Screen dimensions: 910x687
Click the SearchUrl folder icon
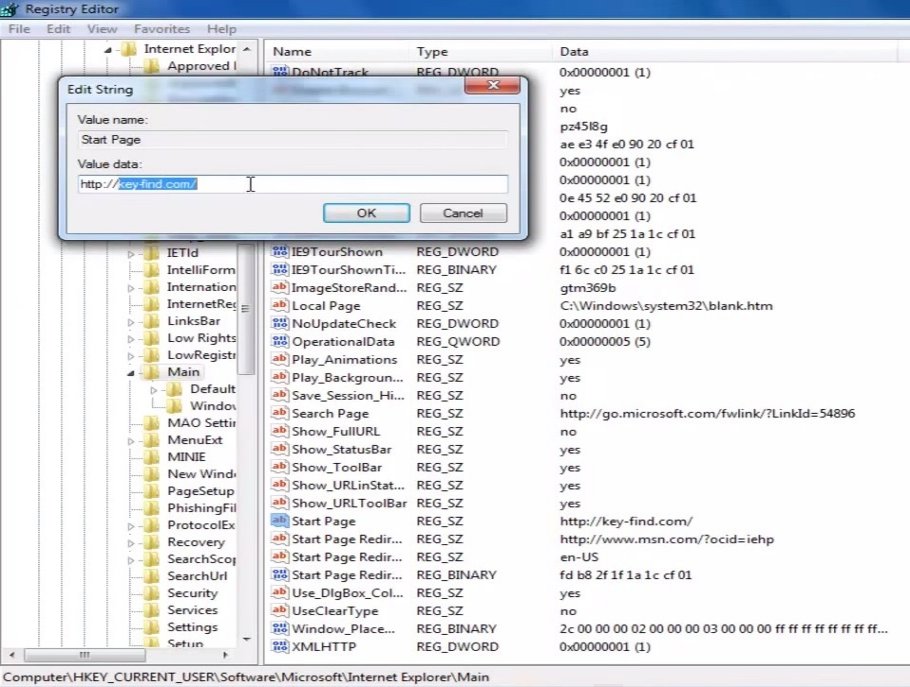click(151, 576)
